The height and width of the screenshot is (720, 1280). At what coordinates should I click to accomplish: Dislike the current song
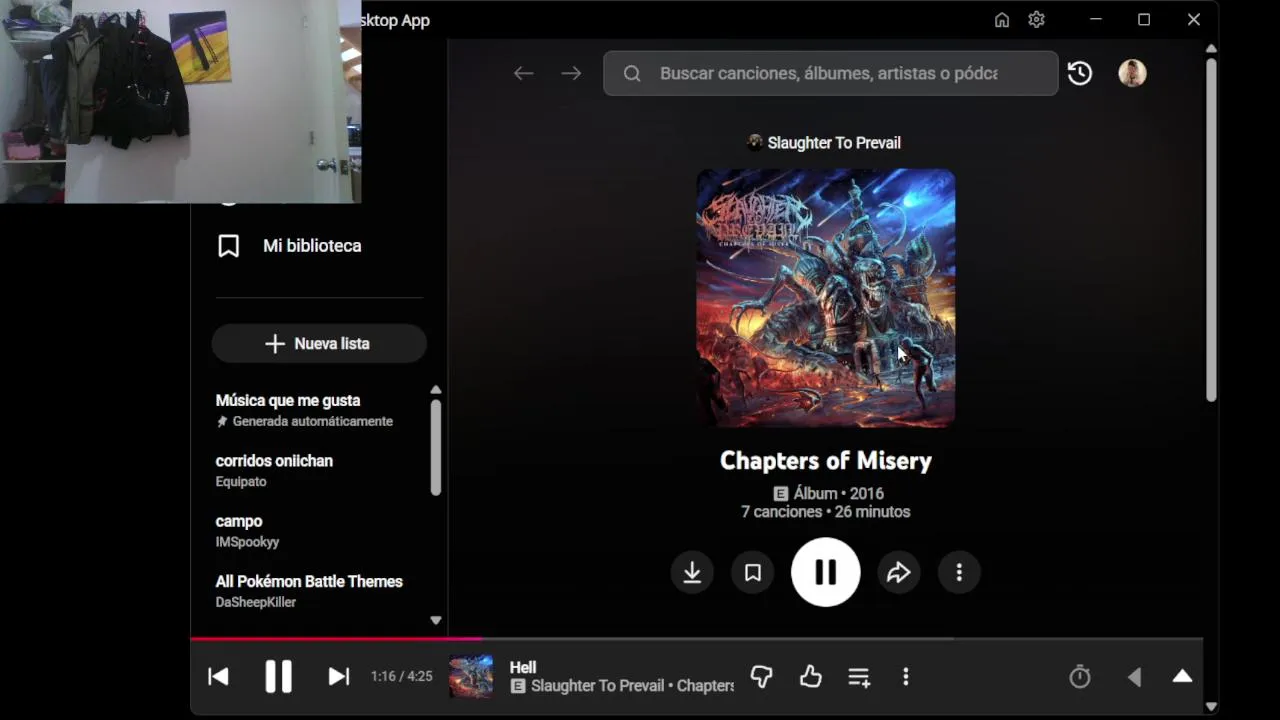(762, 677)
